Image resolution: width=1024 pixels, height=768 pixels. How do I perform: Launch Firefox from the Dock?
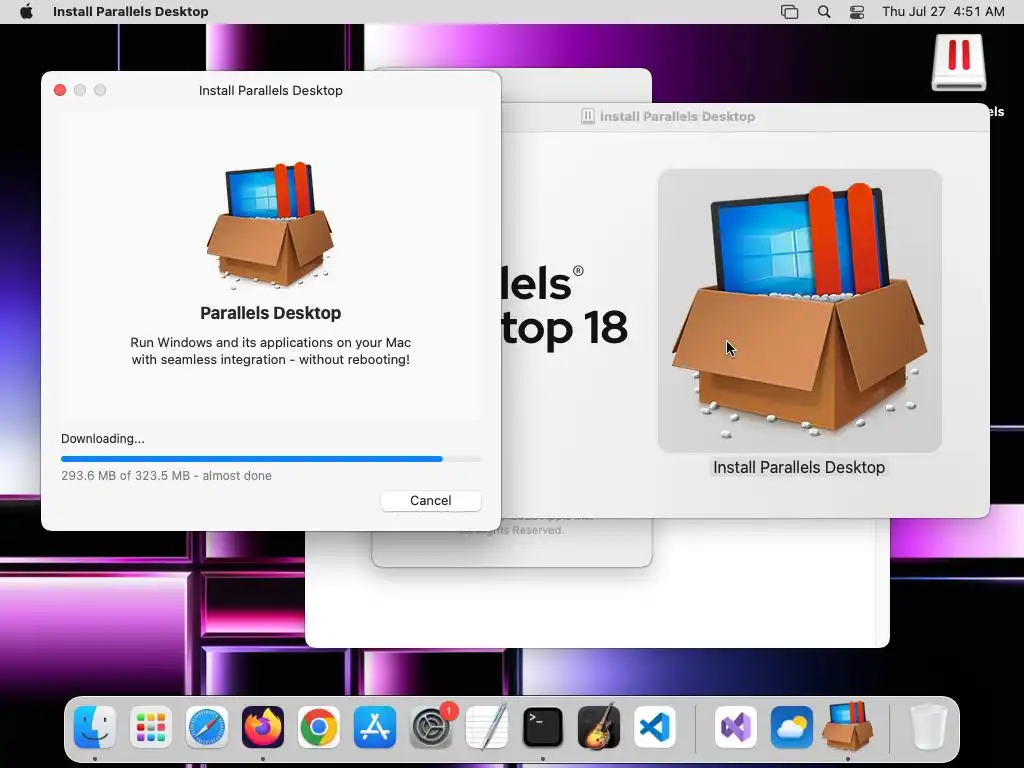[x=263, y=727]
